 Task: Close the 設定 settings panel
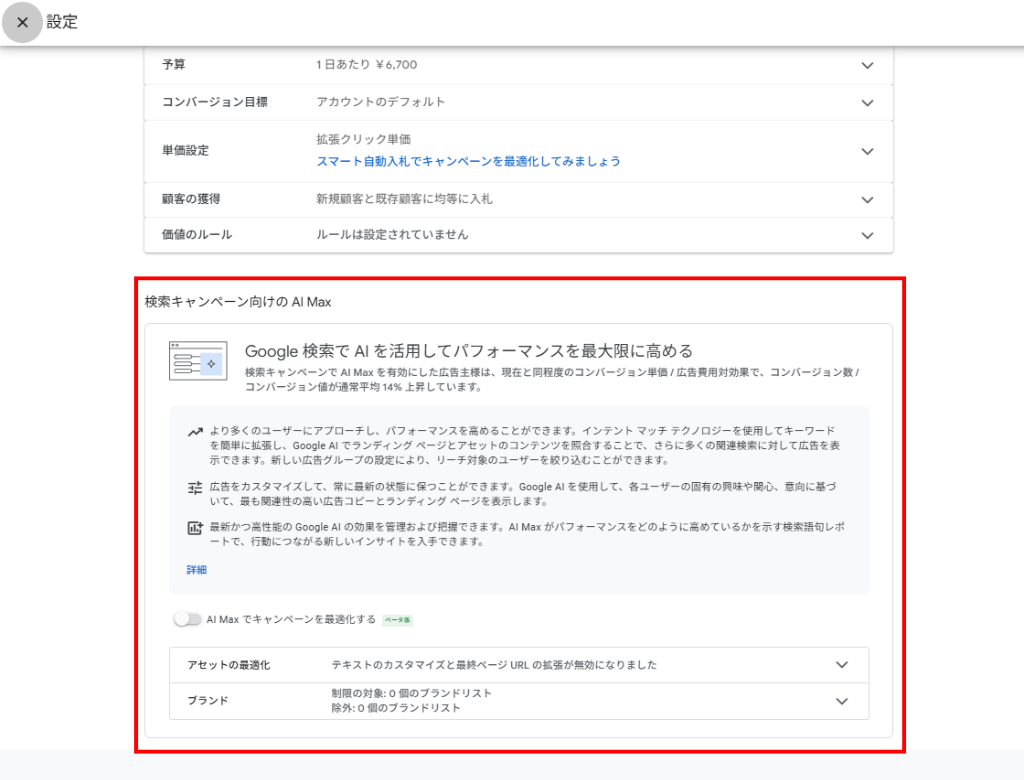tap(22, 22)
